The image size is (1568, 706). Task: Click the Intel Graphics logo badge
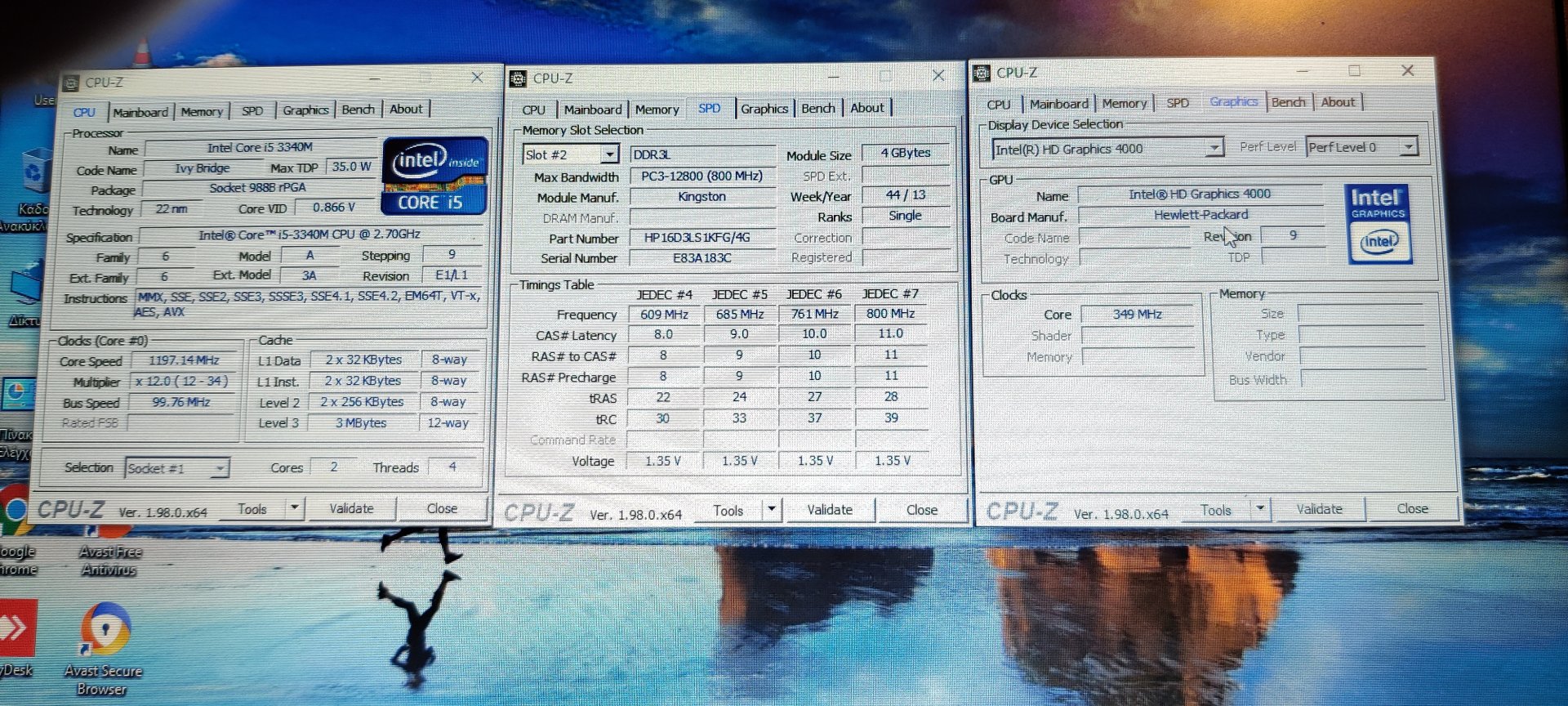tap(1379, 223)
